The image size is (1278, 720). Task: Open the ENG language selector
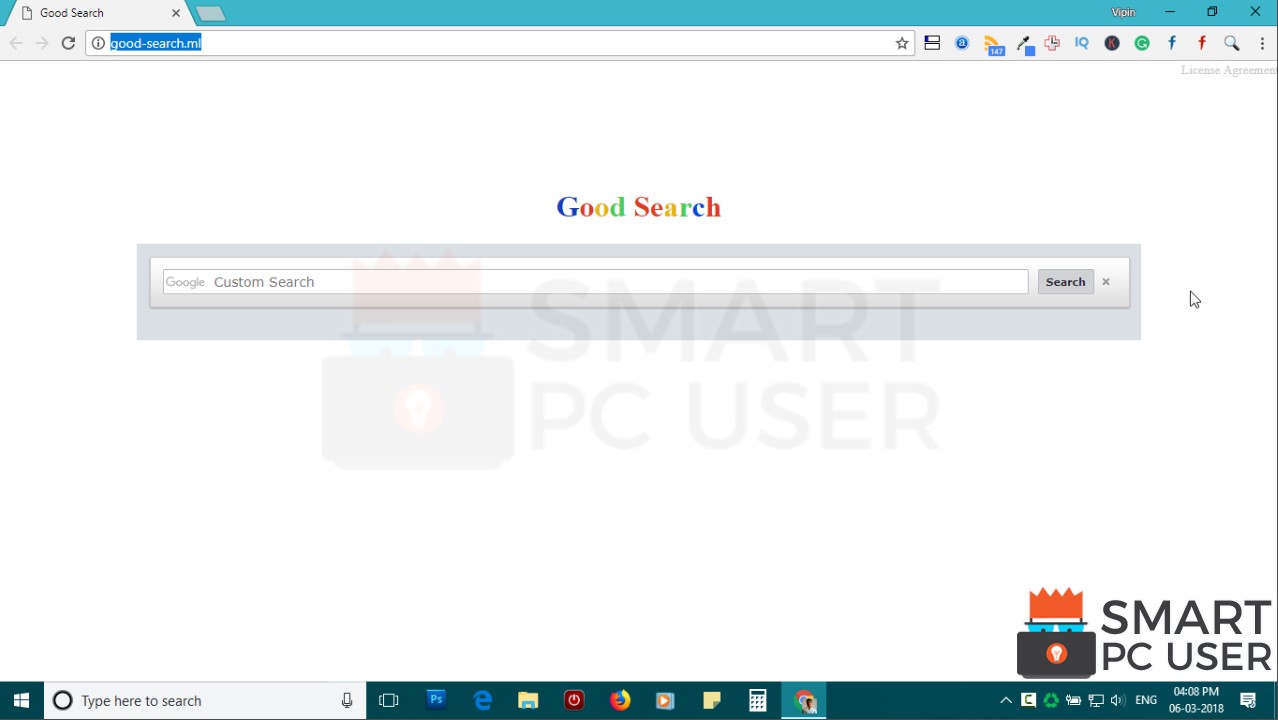[x=1146, y=700]
